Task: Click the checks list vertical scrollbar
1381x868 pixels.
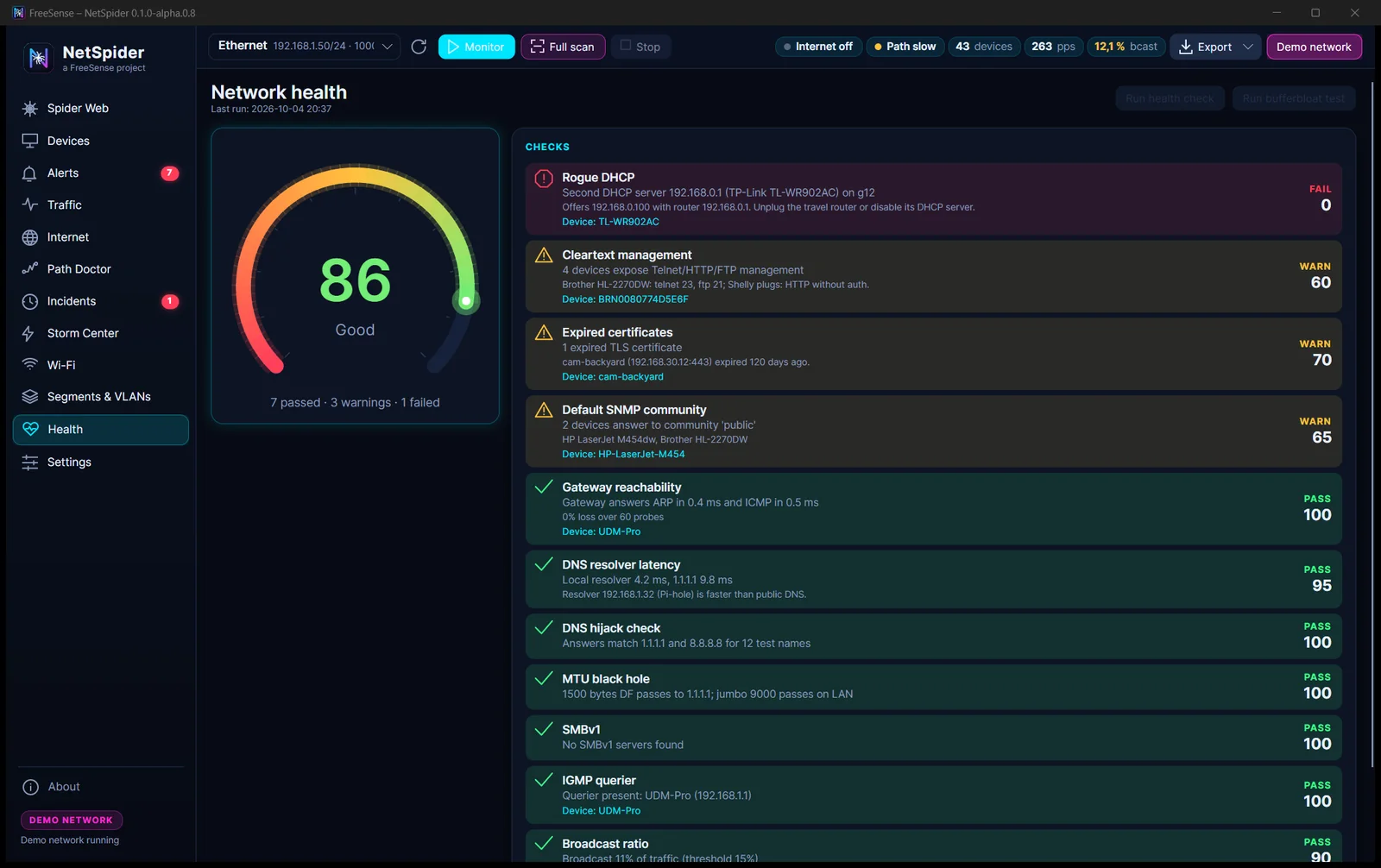Action: coord(1372,425)
